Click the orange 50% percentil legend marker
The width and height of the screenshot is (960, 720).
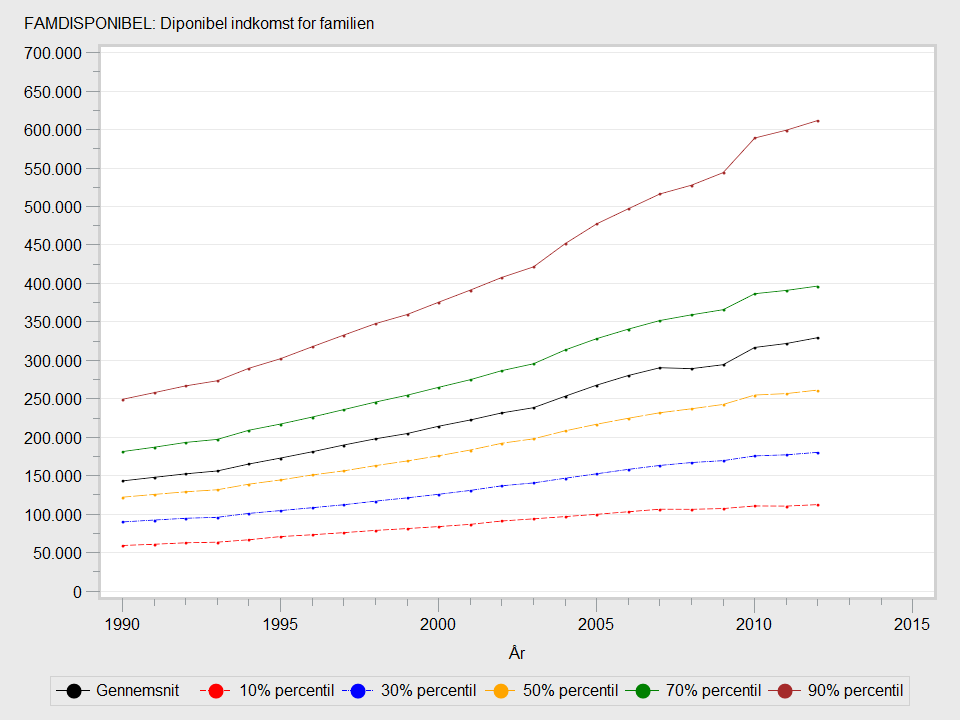(x=502, y=690)
